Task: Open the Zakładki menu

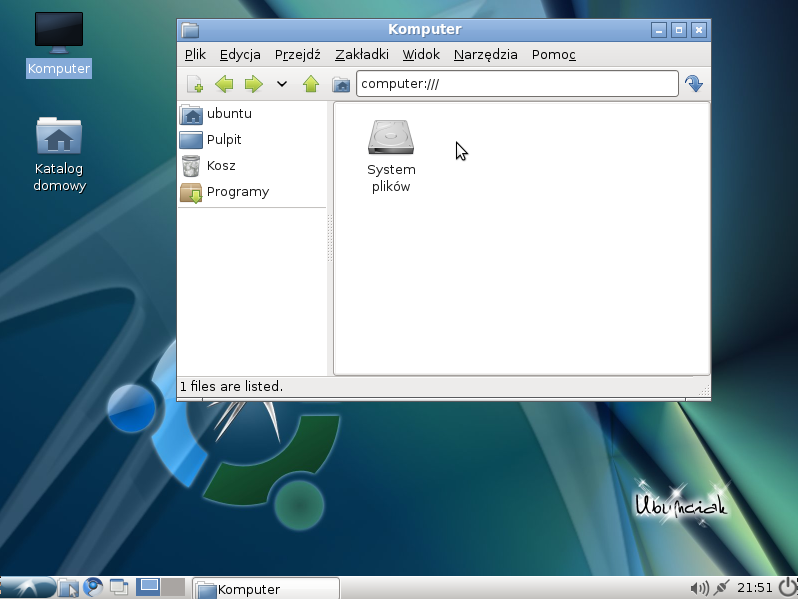Action: pyautogui.click(x=361, y=54)
